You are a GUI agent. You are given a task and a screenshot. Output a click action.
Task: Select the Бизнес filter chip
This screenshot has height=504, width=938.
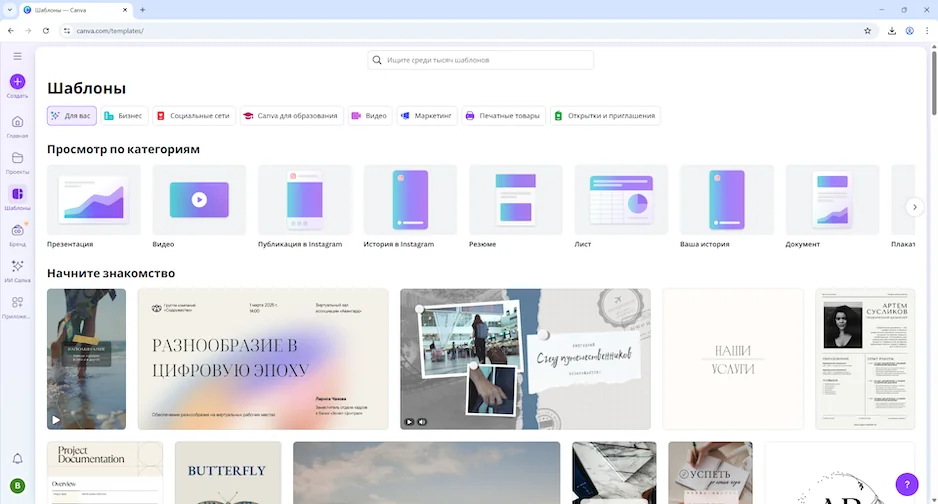tap(124, 115)
